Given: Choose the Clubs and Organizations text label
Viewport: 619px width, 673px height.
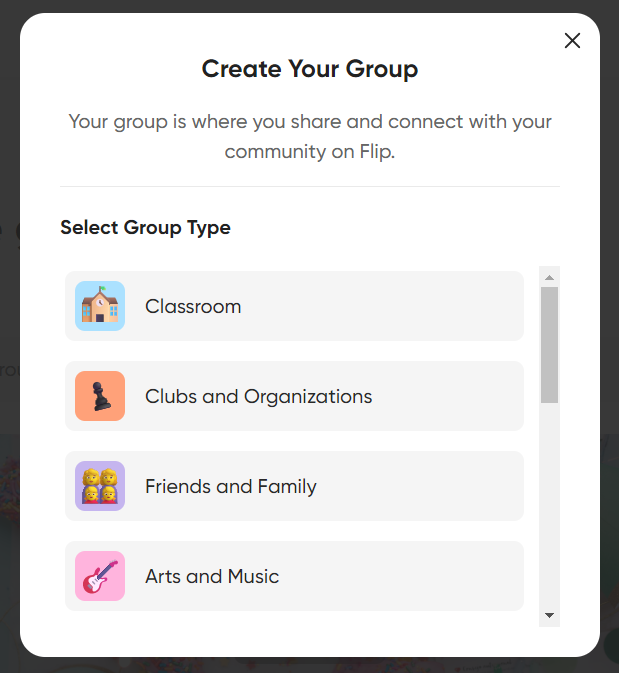Looking at the screenshot, I should pyautogui.click(x=258, y=397).
